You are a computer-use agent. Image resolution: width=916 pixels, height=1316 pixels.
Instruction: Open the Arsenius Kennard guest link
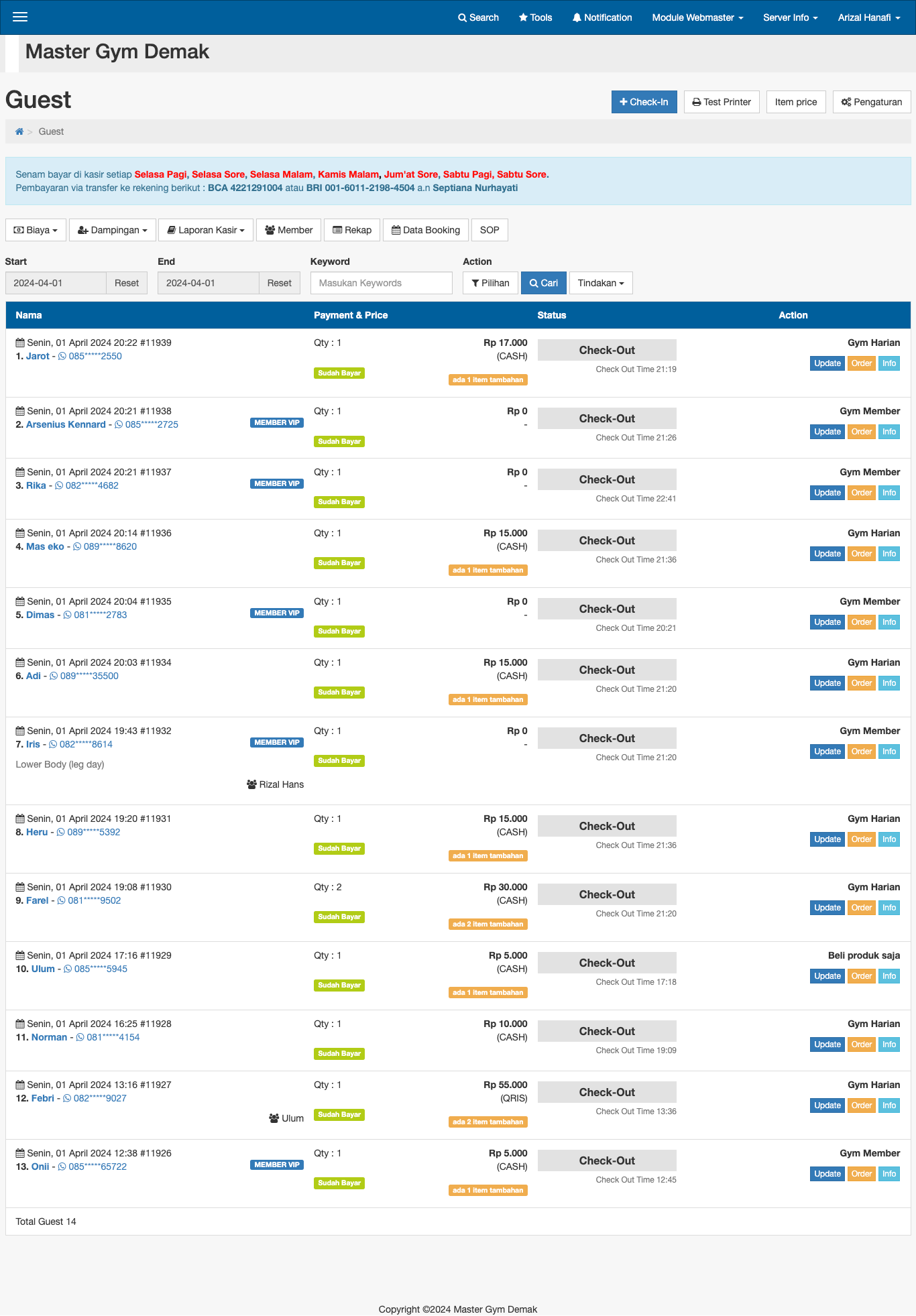(66, 425)
